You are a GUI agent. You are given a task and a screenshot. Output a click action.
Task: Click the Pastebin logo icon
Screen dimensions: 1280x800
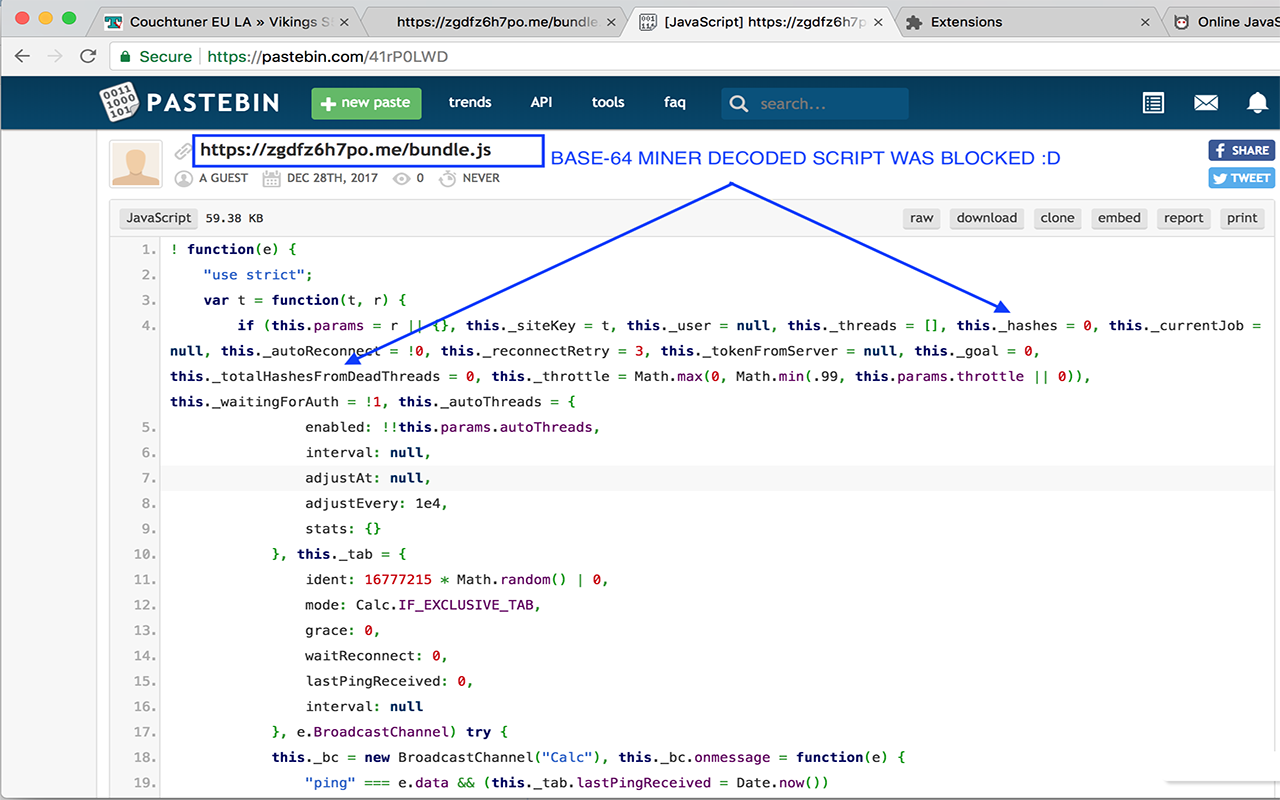point(120,102)
